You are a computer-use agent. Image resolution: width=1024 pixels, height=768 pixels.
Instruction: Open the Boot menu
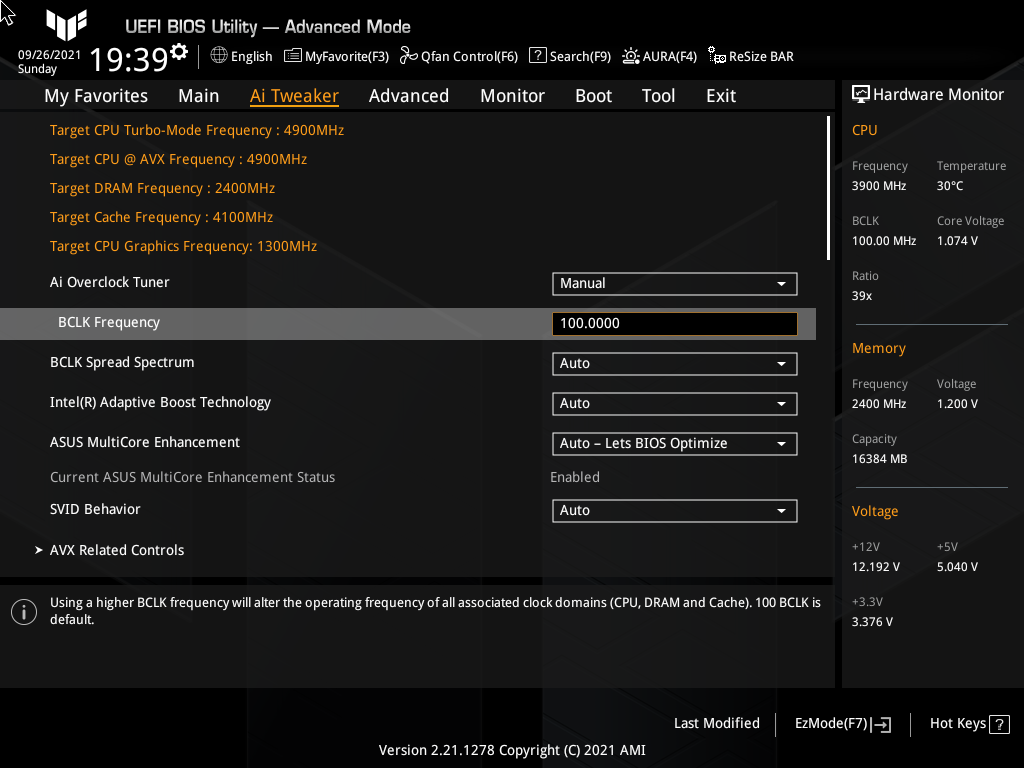593,95
